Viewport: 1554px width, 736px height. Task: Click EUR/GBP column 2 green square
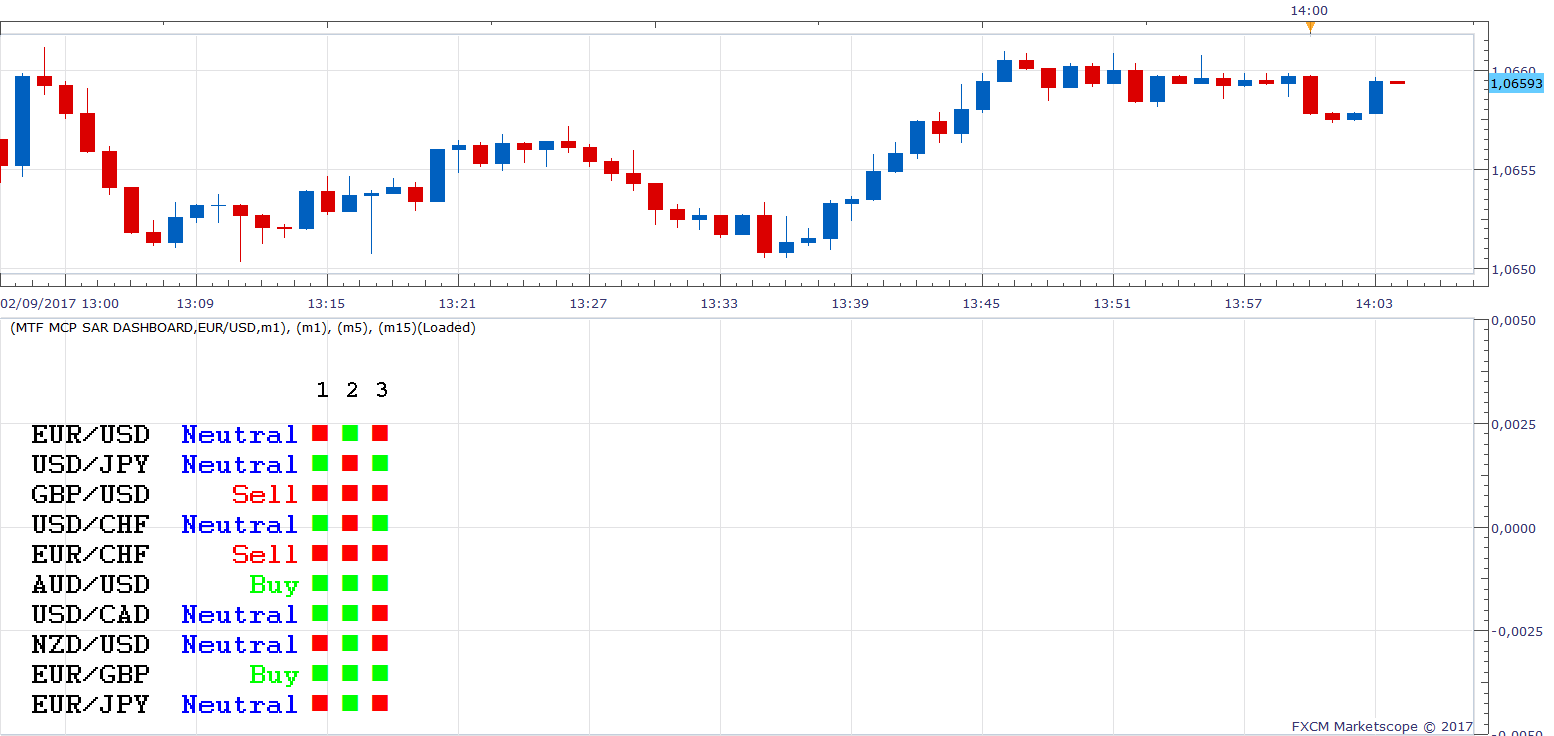(x=350, y=673)
